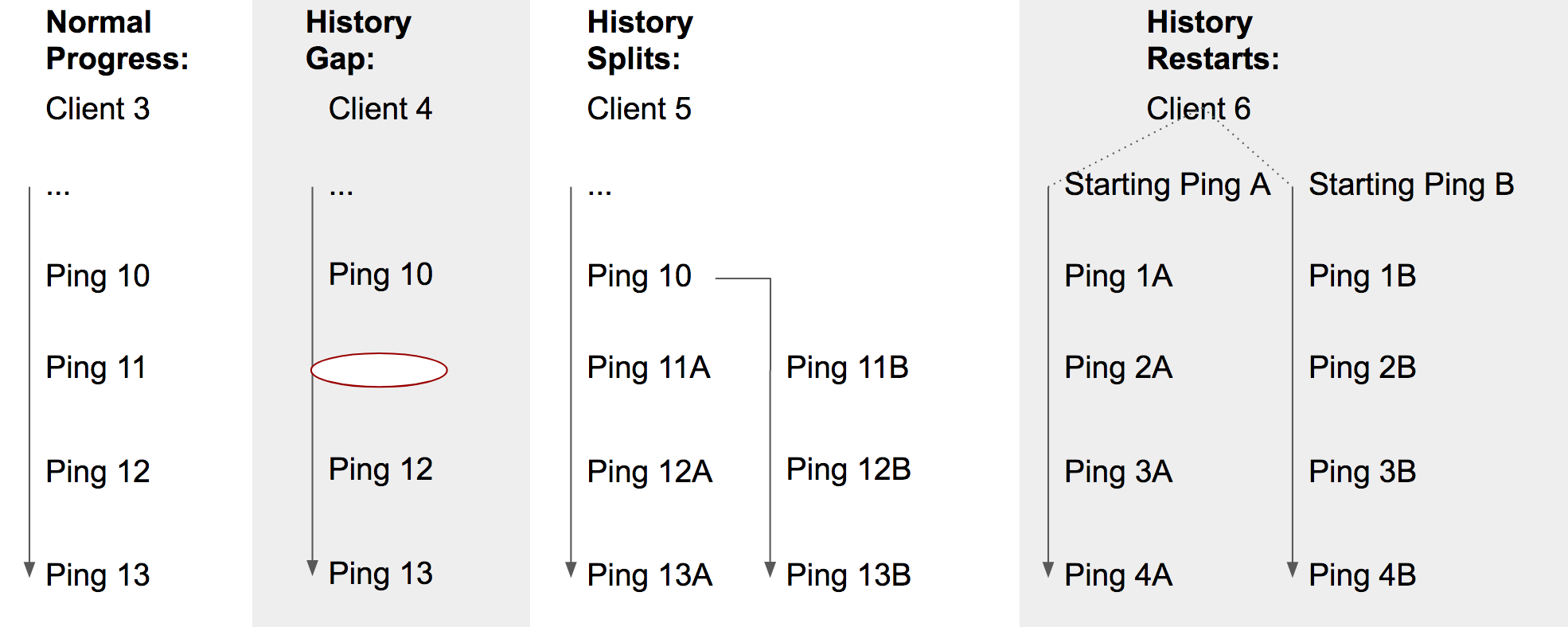
Task: Click the Ping 12B label
Action: click(848, 469)
